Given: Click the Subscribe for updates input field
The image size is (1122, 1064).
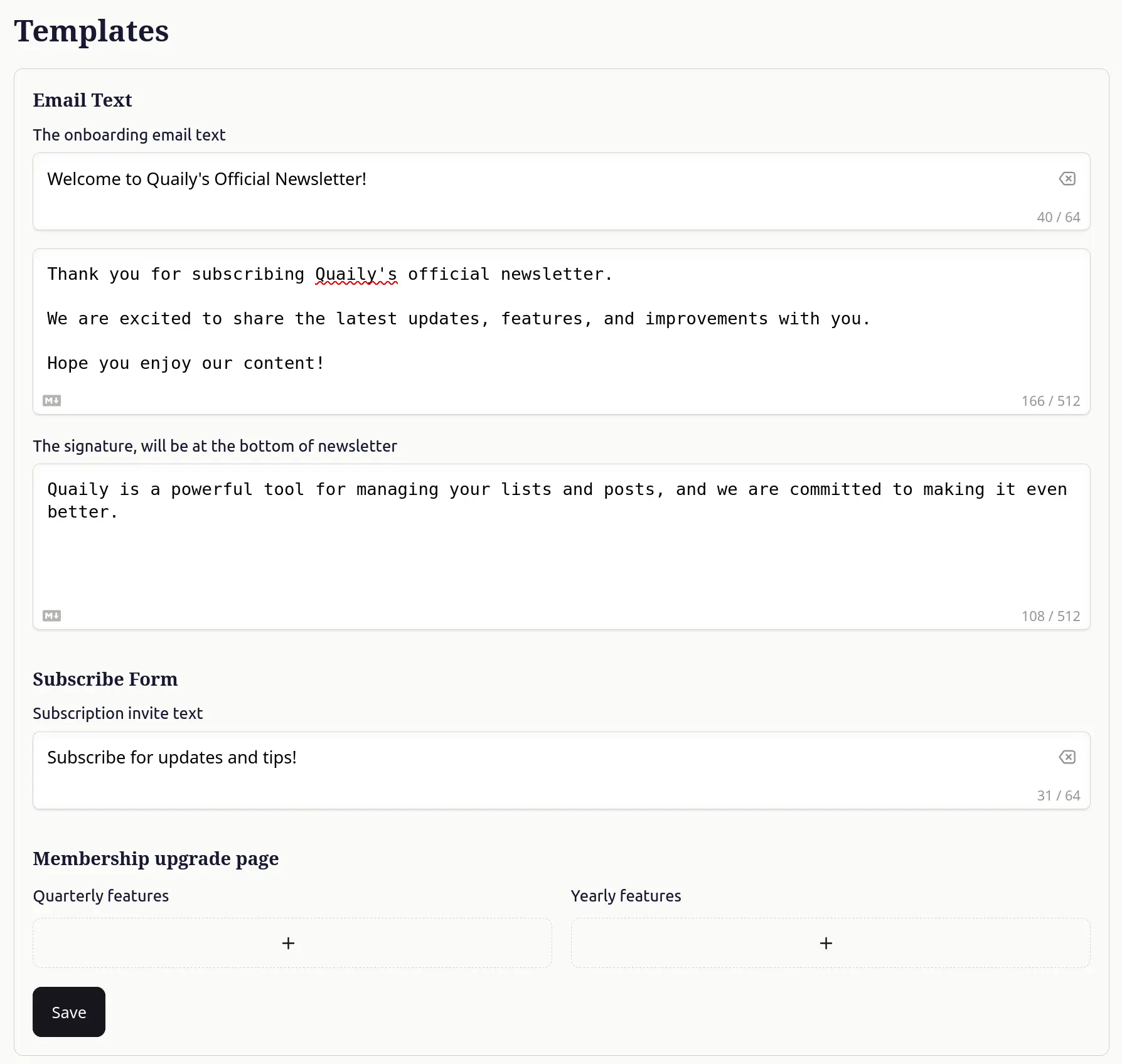Looking at the screenshot, I should 502,758.
